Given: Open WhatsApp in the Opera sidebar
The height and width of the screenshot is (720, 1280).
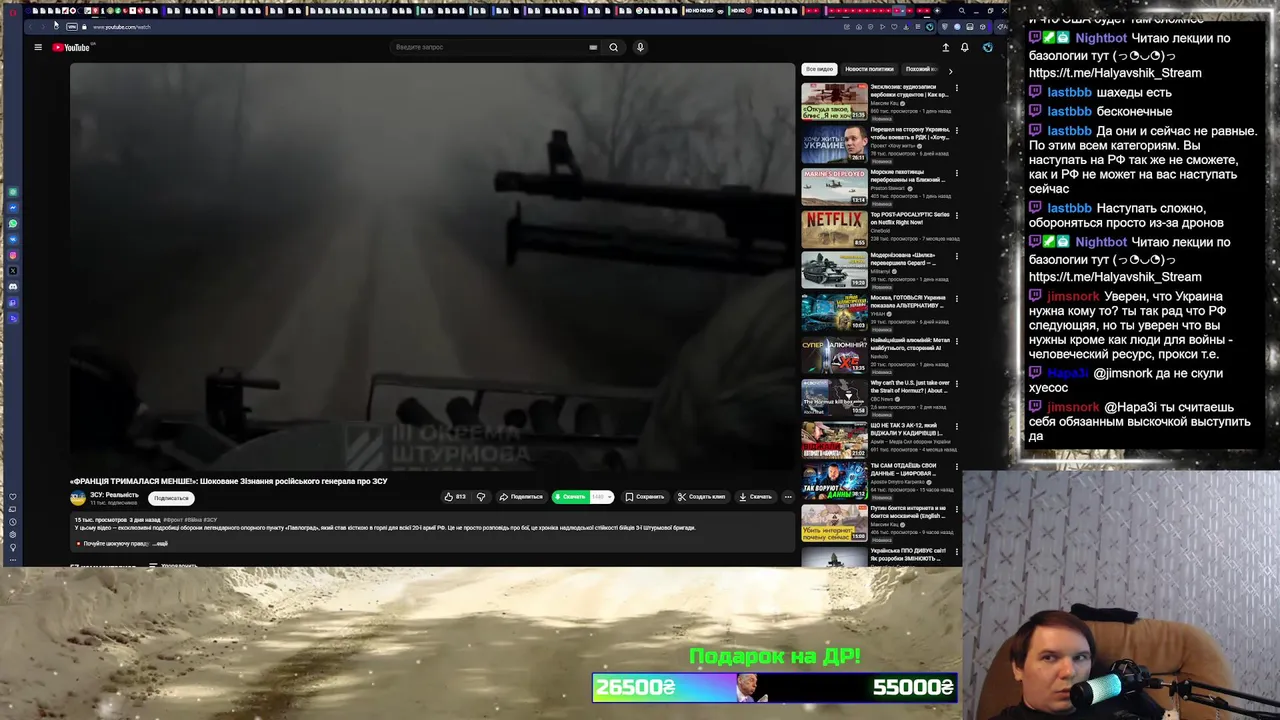Looking at the screenshot, I should click(x=13, y=223).
